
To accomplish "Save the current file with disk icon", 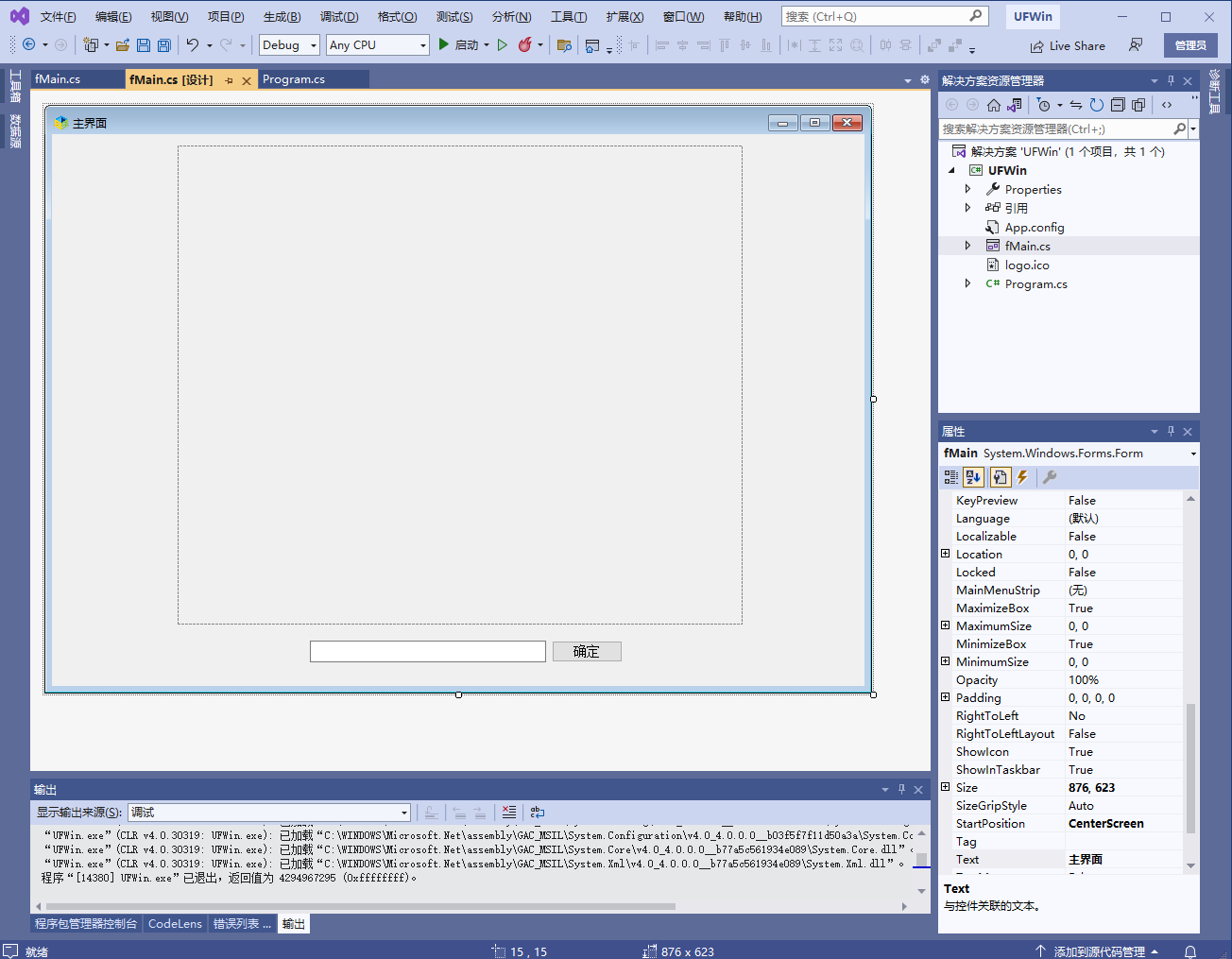I will pos(144,44).
